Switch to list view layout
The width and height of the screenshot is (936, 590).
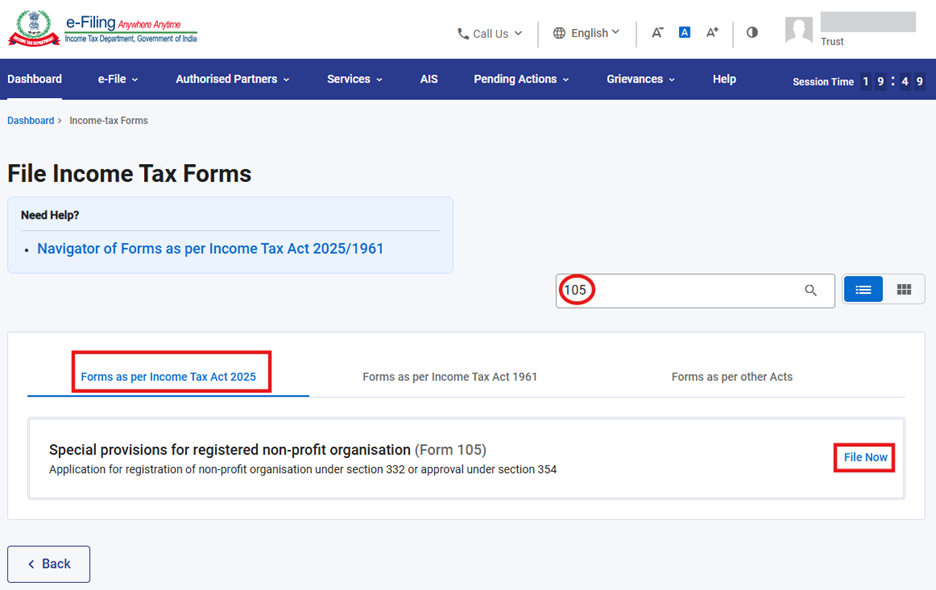pyautogui.click(x=864, y=290)
